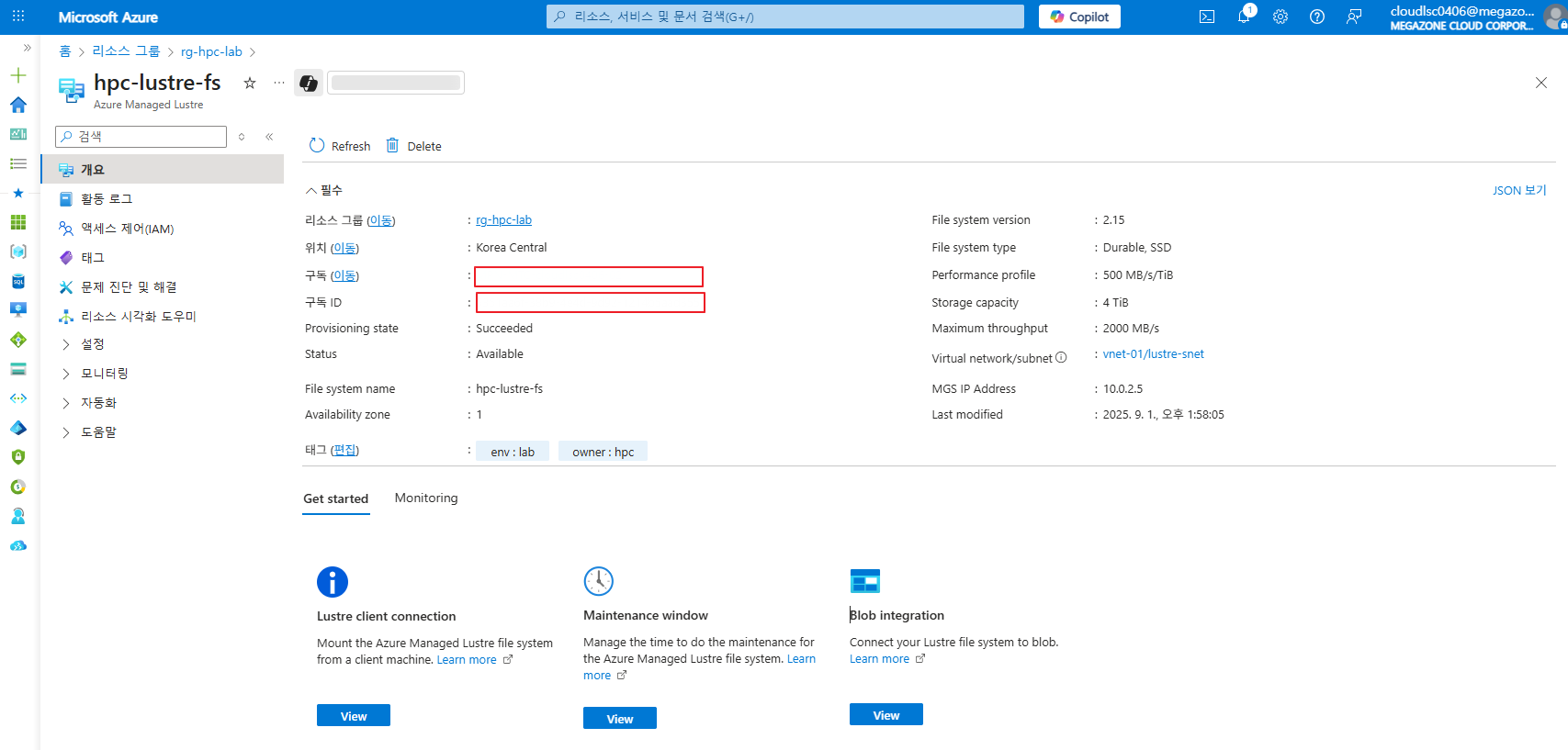The image size is (1568, 750).
Task: Click the global resource search box
Action: pos(785,17)
